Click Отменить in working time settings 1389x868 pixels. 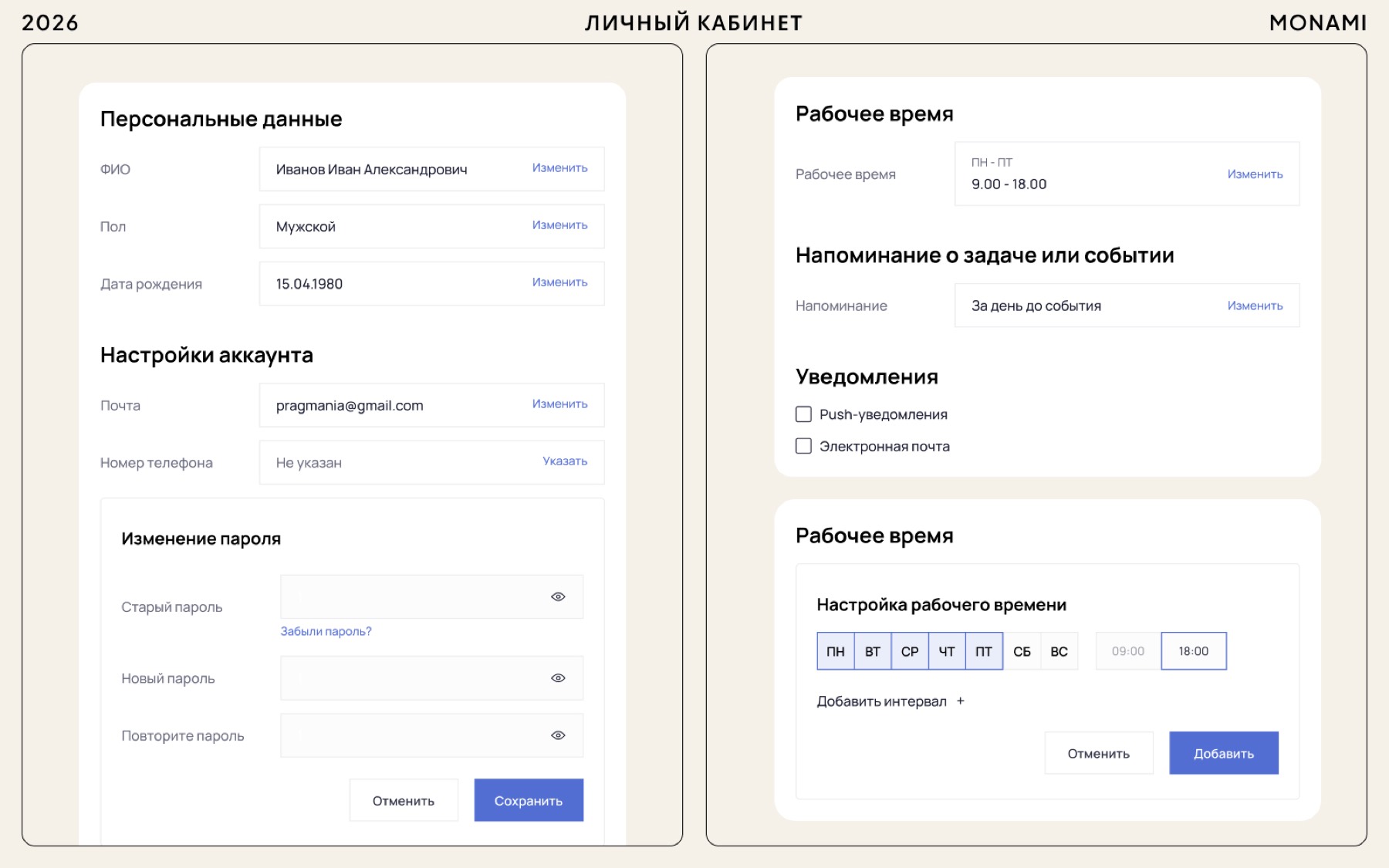(x=1099, y=753)
